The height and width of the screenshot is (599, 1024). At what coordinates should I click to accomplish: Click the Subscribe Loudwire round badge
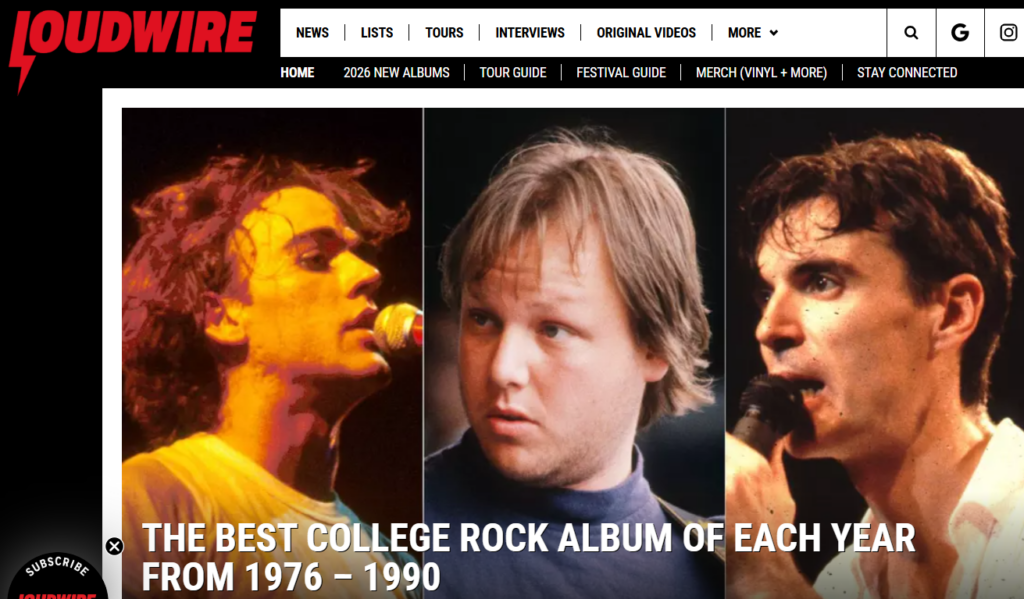[57, 576]
